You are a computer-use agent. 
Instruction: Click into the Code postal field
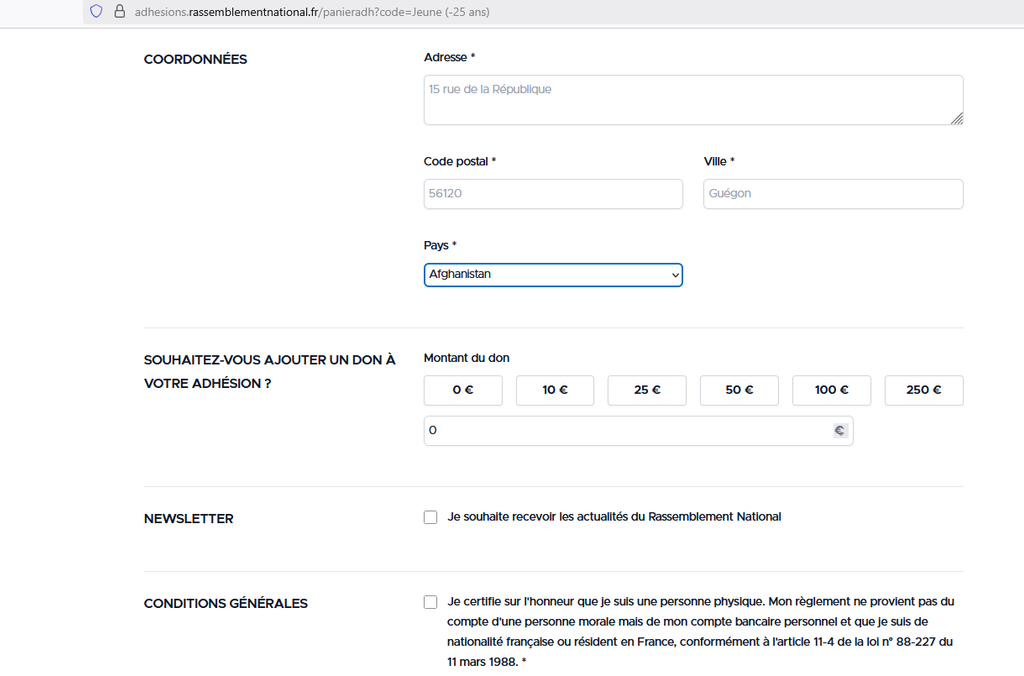(x=553, y=194)
